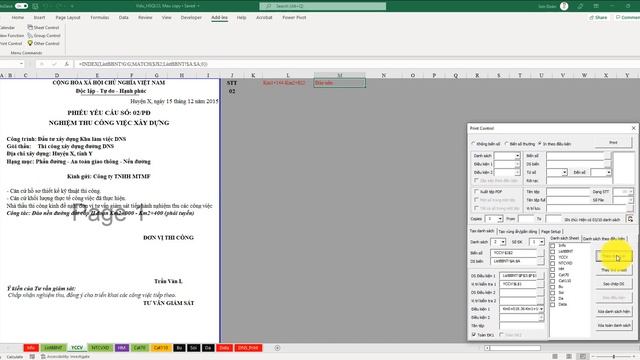Check the Xuất tệp PDF checkbox

[476, 191]
